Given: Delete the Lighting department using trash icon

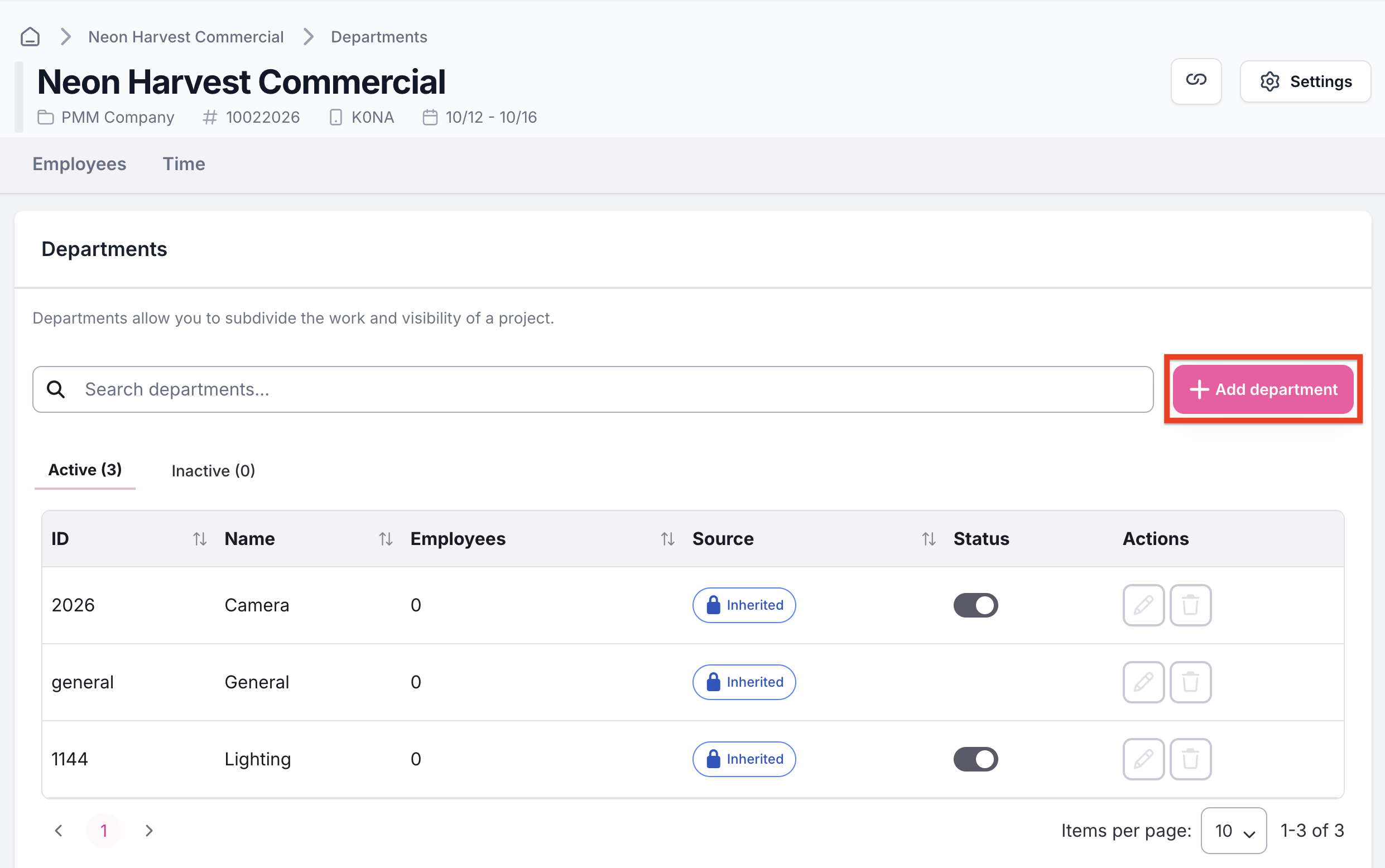Looking at the screenshot, I should click(x=1190, y=759).
